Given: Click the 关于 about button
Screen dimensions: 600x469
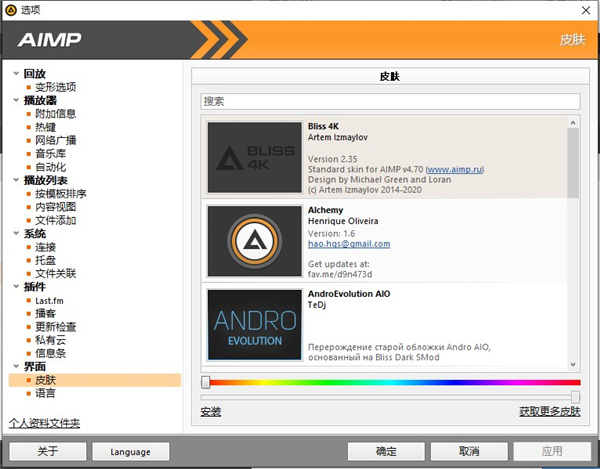Looking at the screenshot, I should click(48, 451).
